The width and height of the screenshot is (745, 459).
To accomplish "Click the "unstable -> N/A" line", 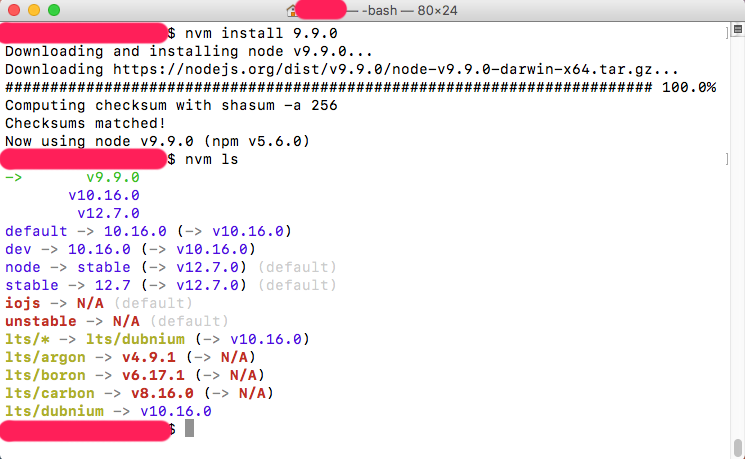I will pyautogui.click(x=117, y=321).
